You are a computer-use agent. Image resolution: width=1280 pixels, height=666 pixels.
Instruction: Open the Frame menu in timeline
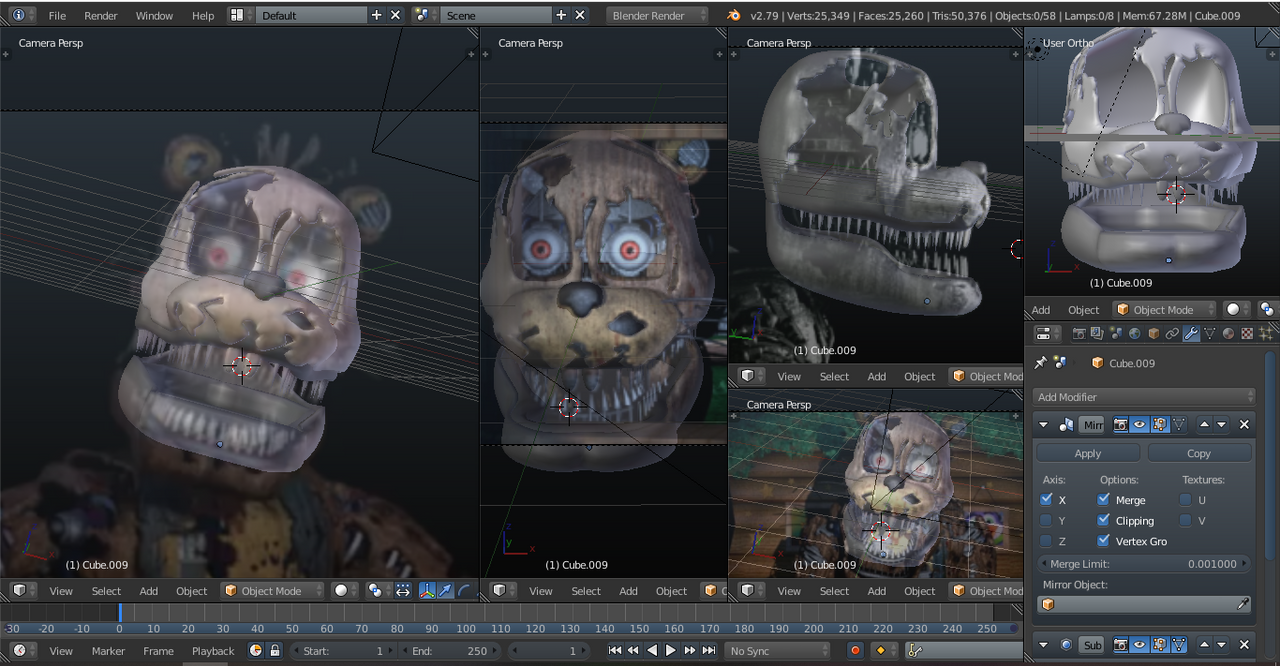tap(158, 651)
